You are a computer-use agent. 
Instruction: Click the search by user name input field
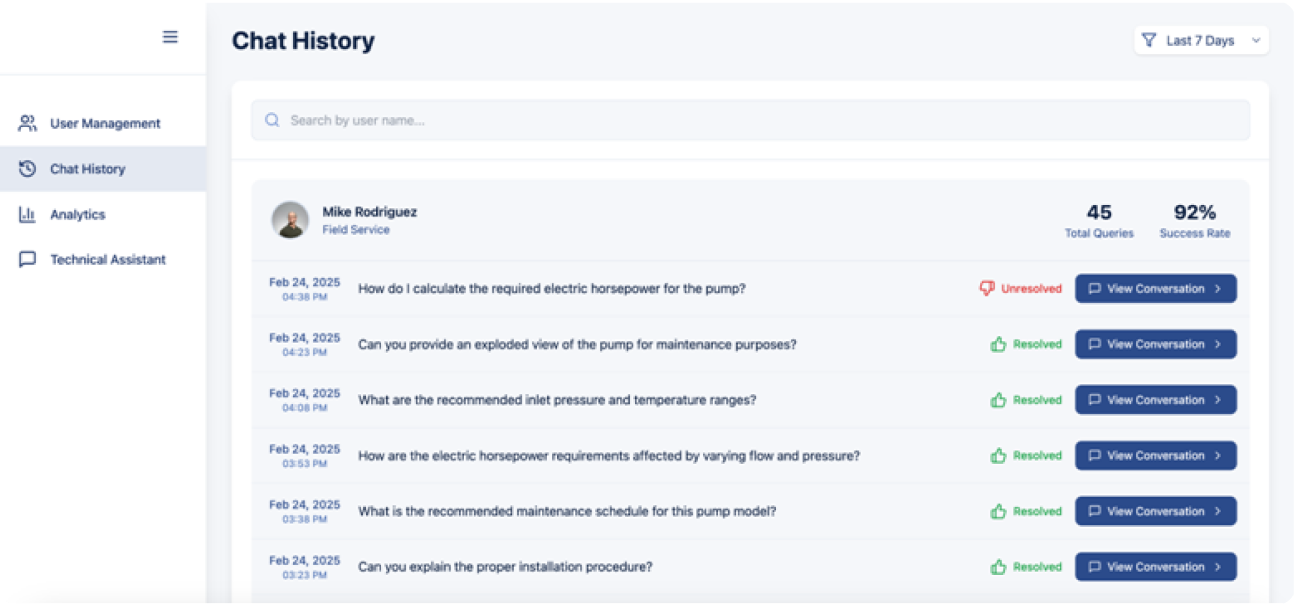click(600, 119)
